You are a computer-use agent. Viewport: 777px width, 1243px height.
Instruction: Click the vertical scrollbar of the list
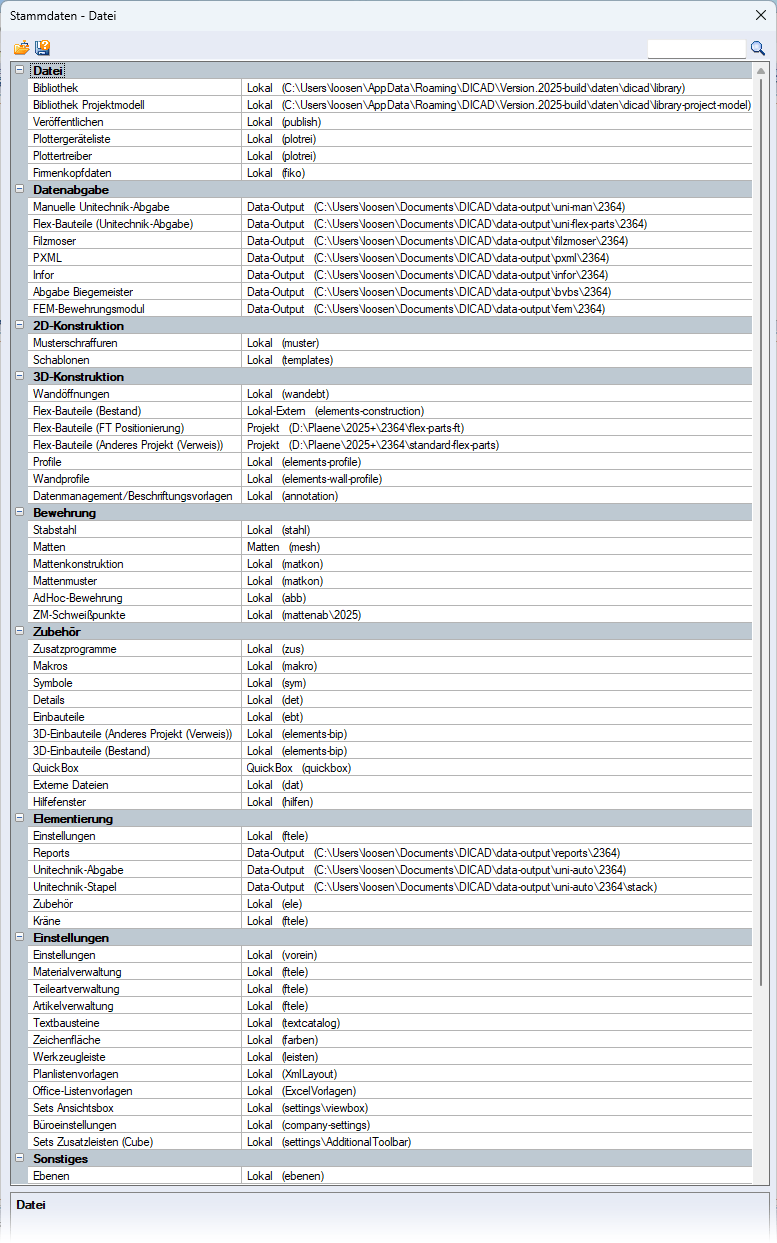tap(761, 530)
